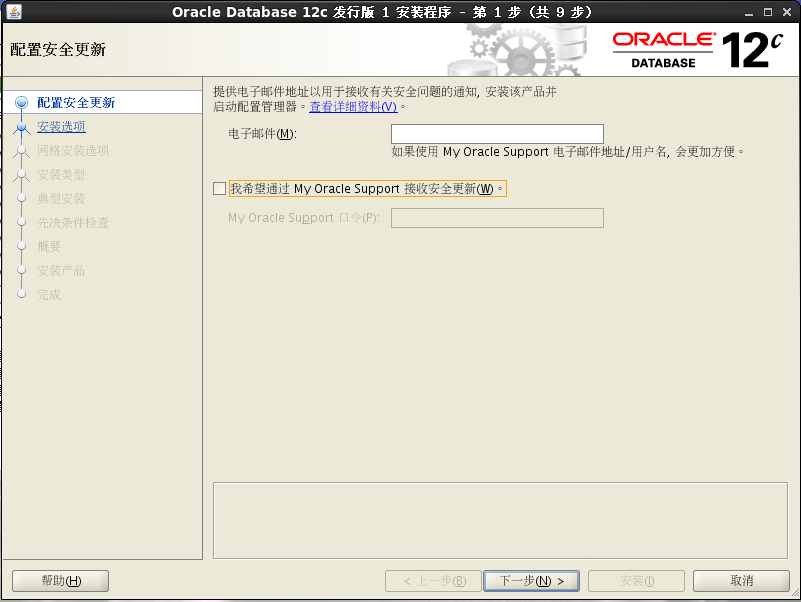
Task: Click the 安装产品 step text
Action: pos(61,270)
